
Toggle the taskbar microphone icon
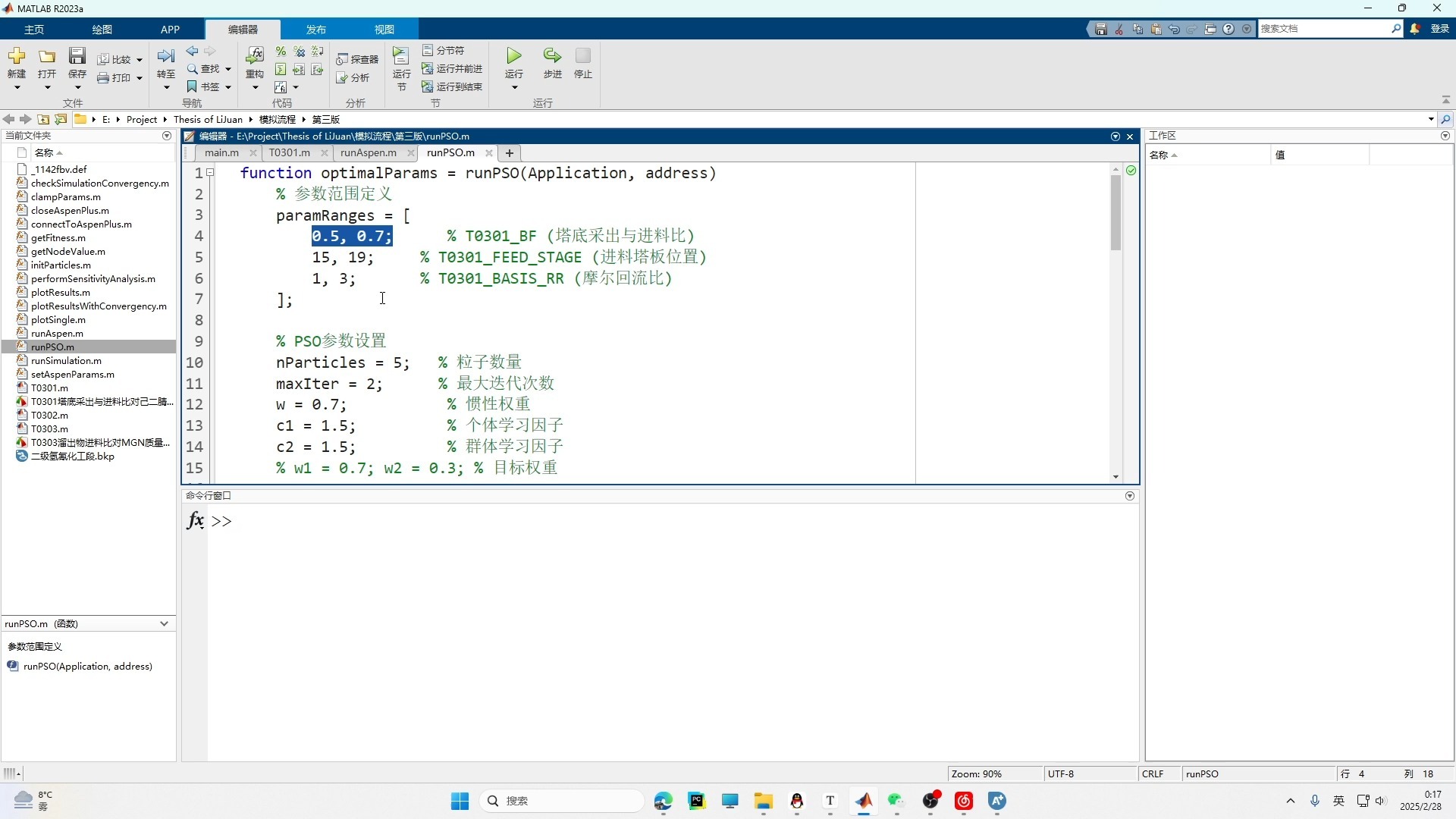(1315, 801)
